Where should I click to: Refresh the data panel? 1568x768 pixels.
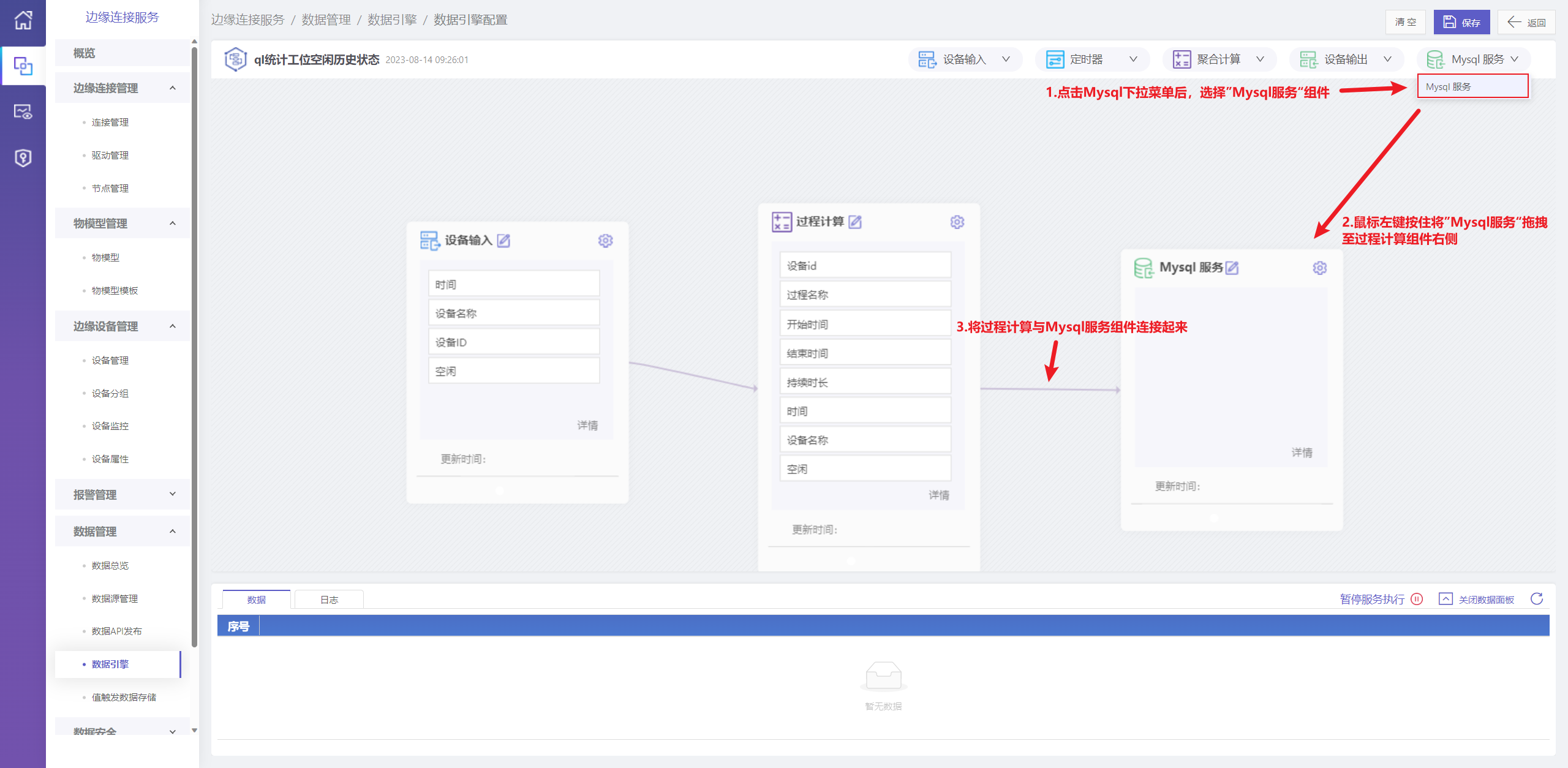point(1537,599)
